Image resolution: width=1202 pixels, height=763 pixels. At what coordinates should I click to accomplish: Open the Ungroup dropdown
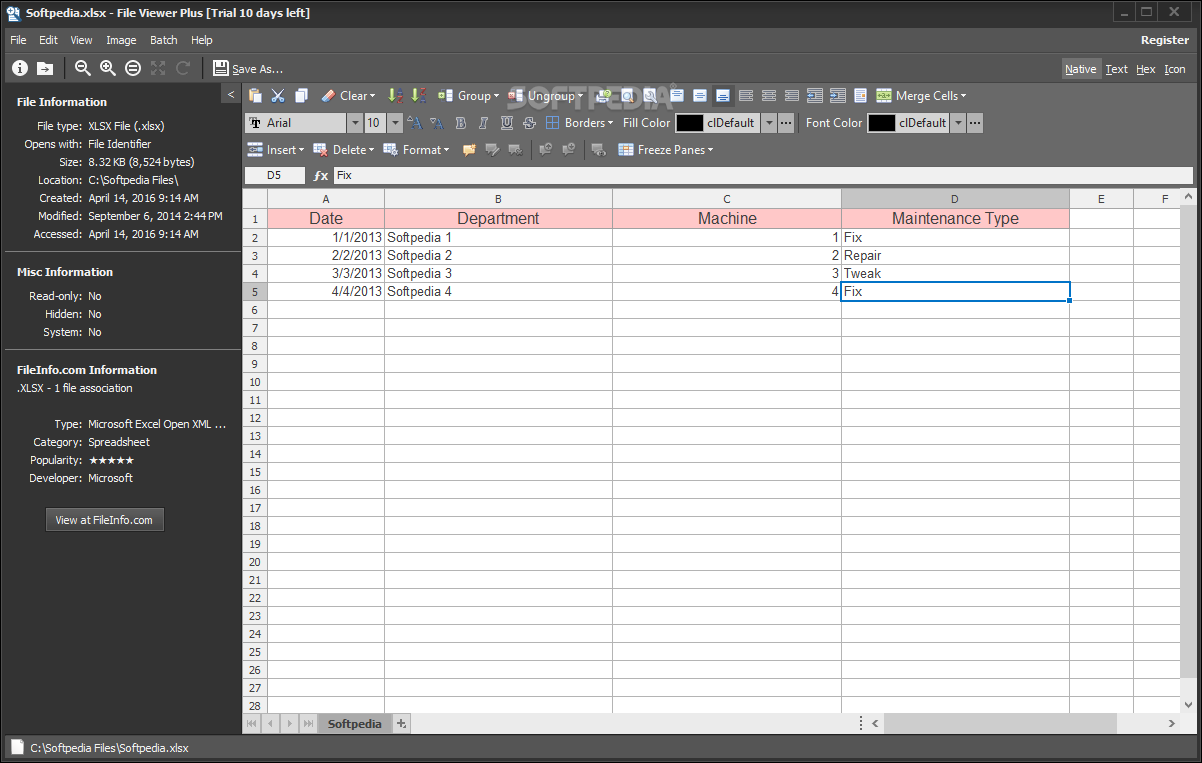(548, 96)
